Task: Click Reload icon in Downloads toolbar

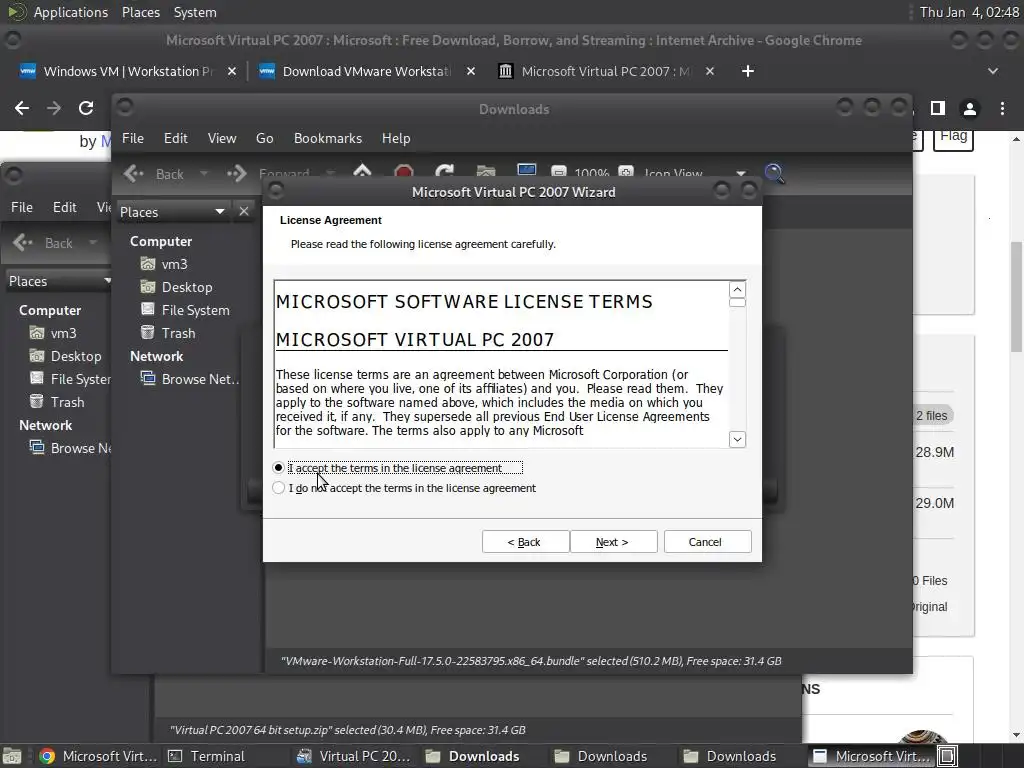Action: coord(445,172)
